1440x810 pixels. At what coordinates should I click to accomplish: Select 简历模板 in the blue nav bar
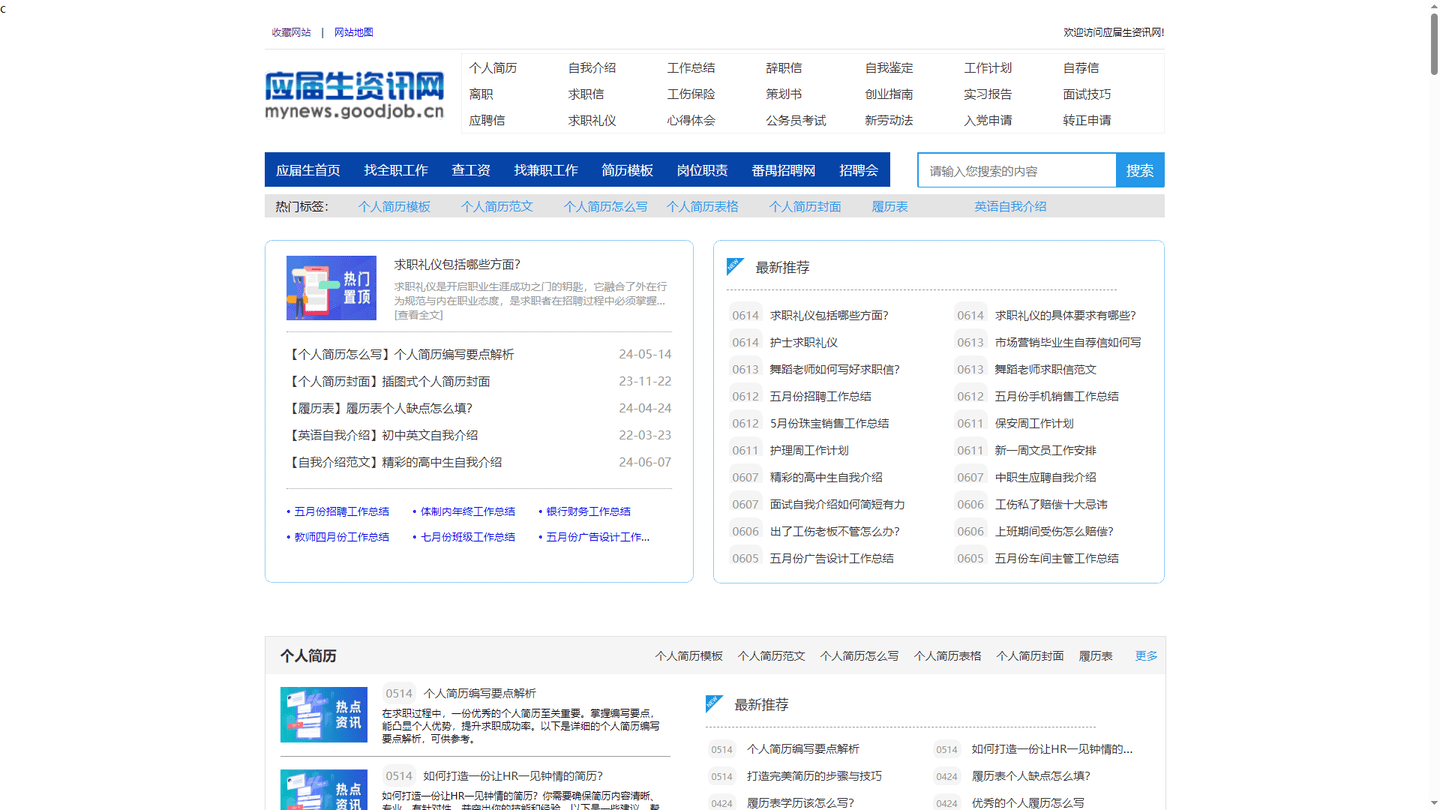627,170
